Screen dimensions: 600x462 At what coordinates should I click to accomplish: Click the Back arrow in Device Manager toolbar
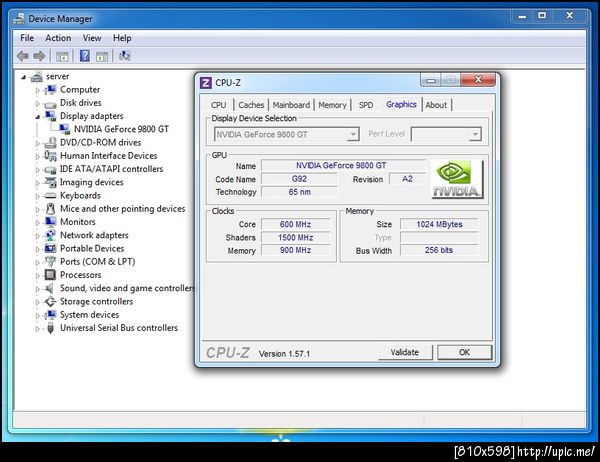(x=23, y=56)
